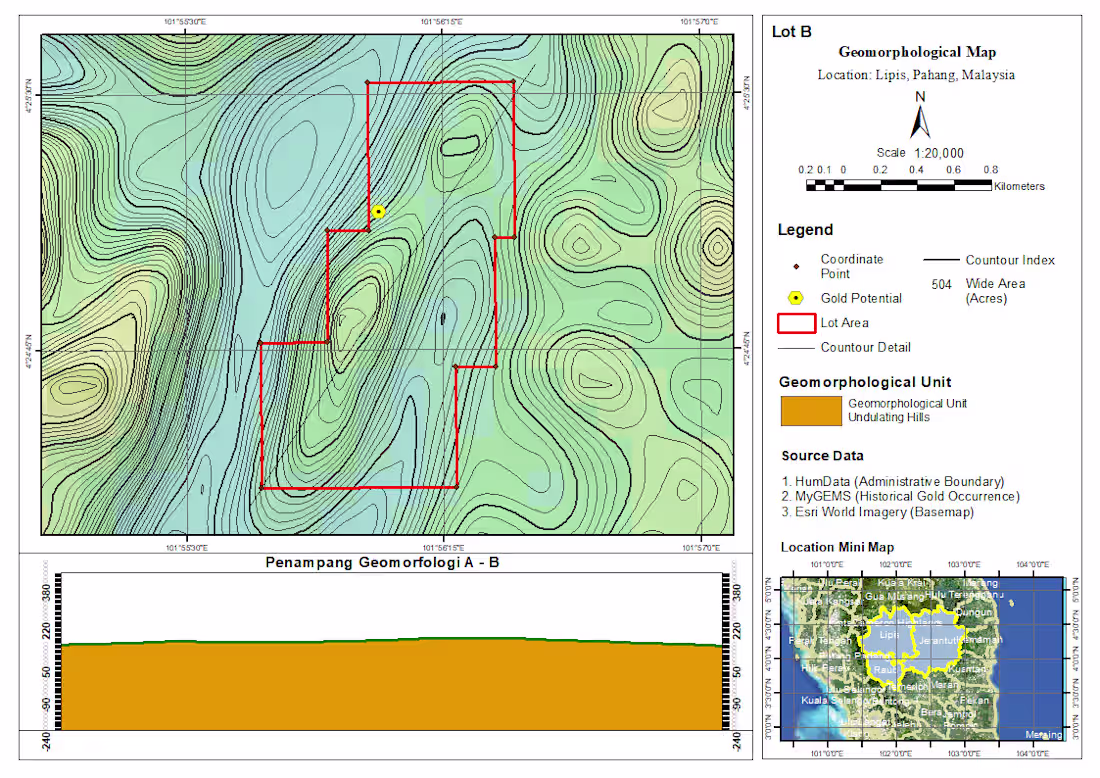This screenshot has width=1100, height=778.
Task: Click the 'Geomorphological Map' heading
Action: [x=917, y=52]
